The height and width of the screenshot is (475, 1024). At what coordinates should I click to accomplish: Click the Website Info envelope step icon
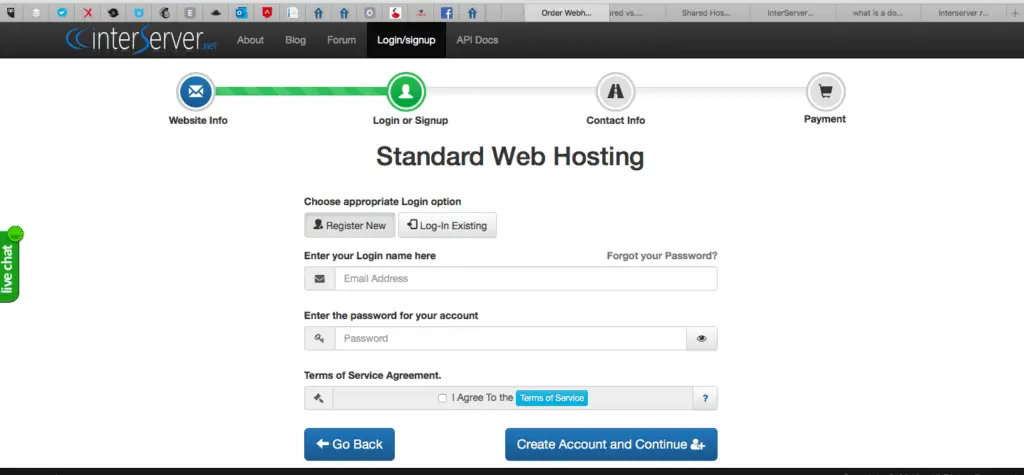coord(195,91)
